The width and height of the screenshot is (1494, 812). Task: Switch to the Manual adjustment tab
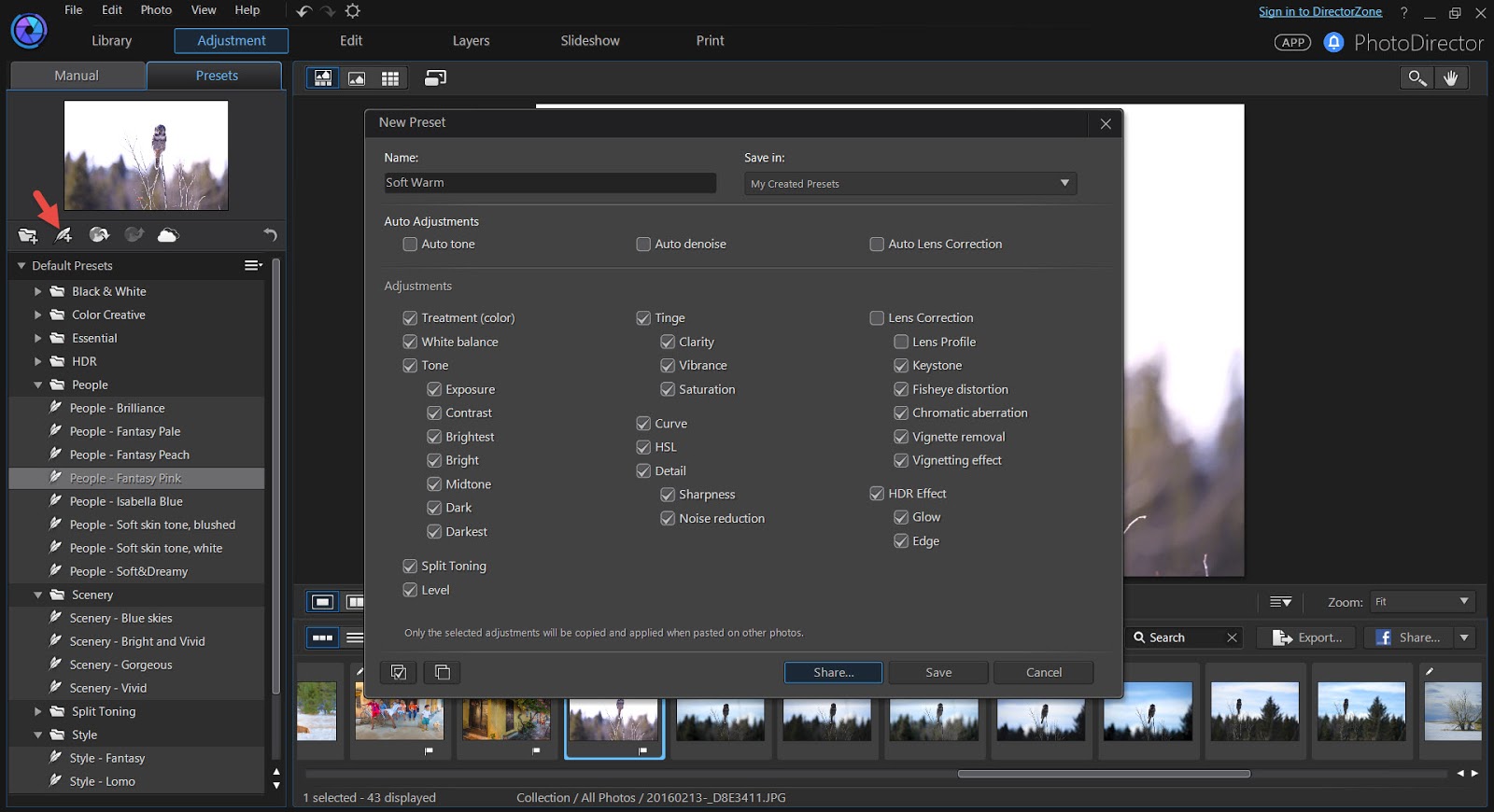pos(77,76)
